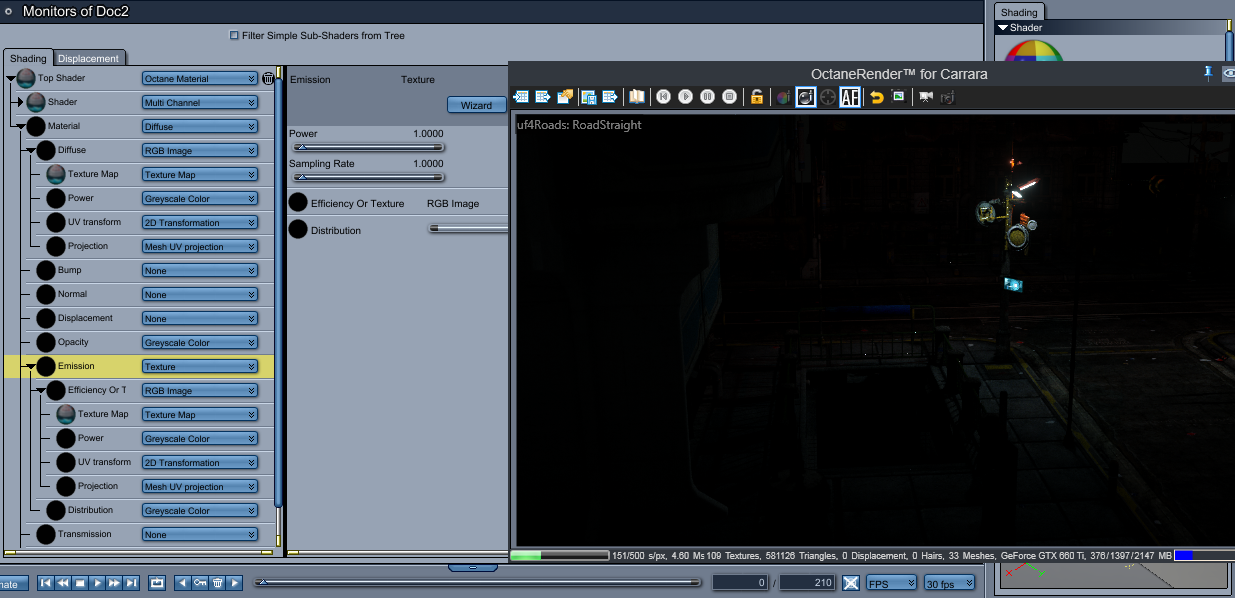Viewport: 1235px width, 598px height.
Task: Pause the Octane render
Action: 707,97
